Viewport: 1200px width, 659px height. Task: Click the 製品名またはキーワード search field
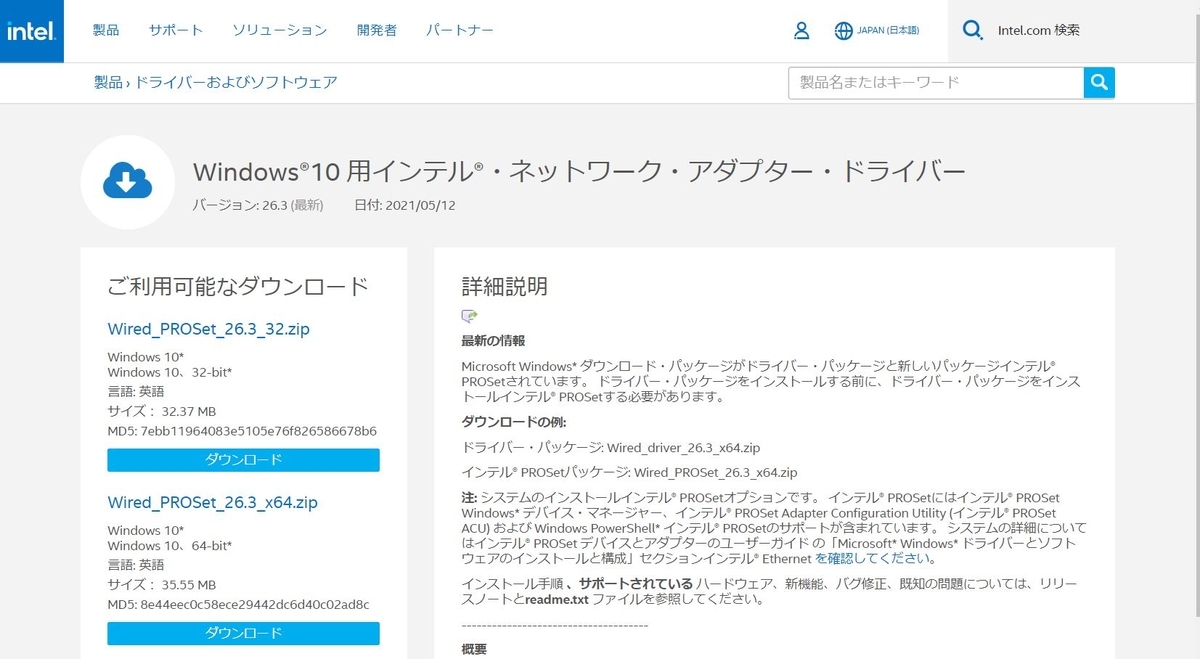coord(930,82)
